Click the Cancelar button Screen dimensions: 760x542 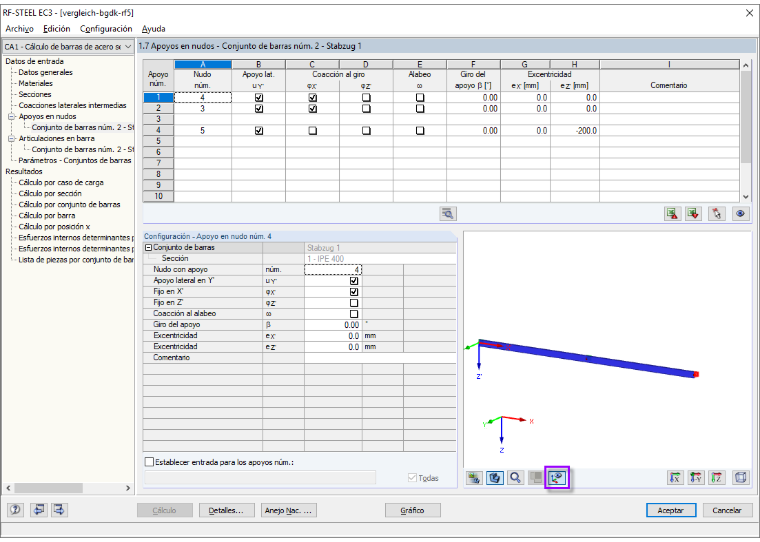(x=727, y=510)
